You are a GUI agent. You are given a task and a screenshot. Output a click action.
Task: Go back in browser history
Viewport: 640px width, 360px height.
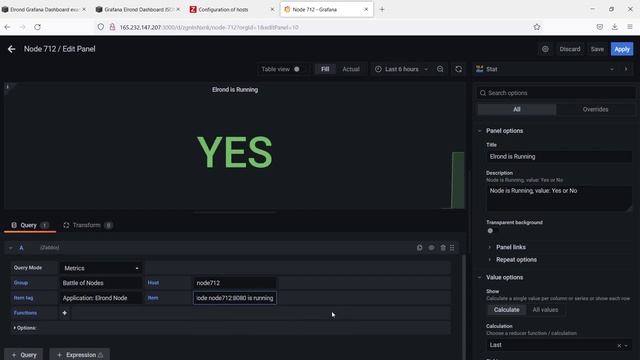point(7,27)
